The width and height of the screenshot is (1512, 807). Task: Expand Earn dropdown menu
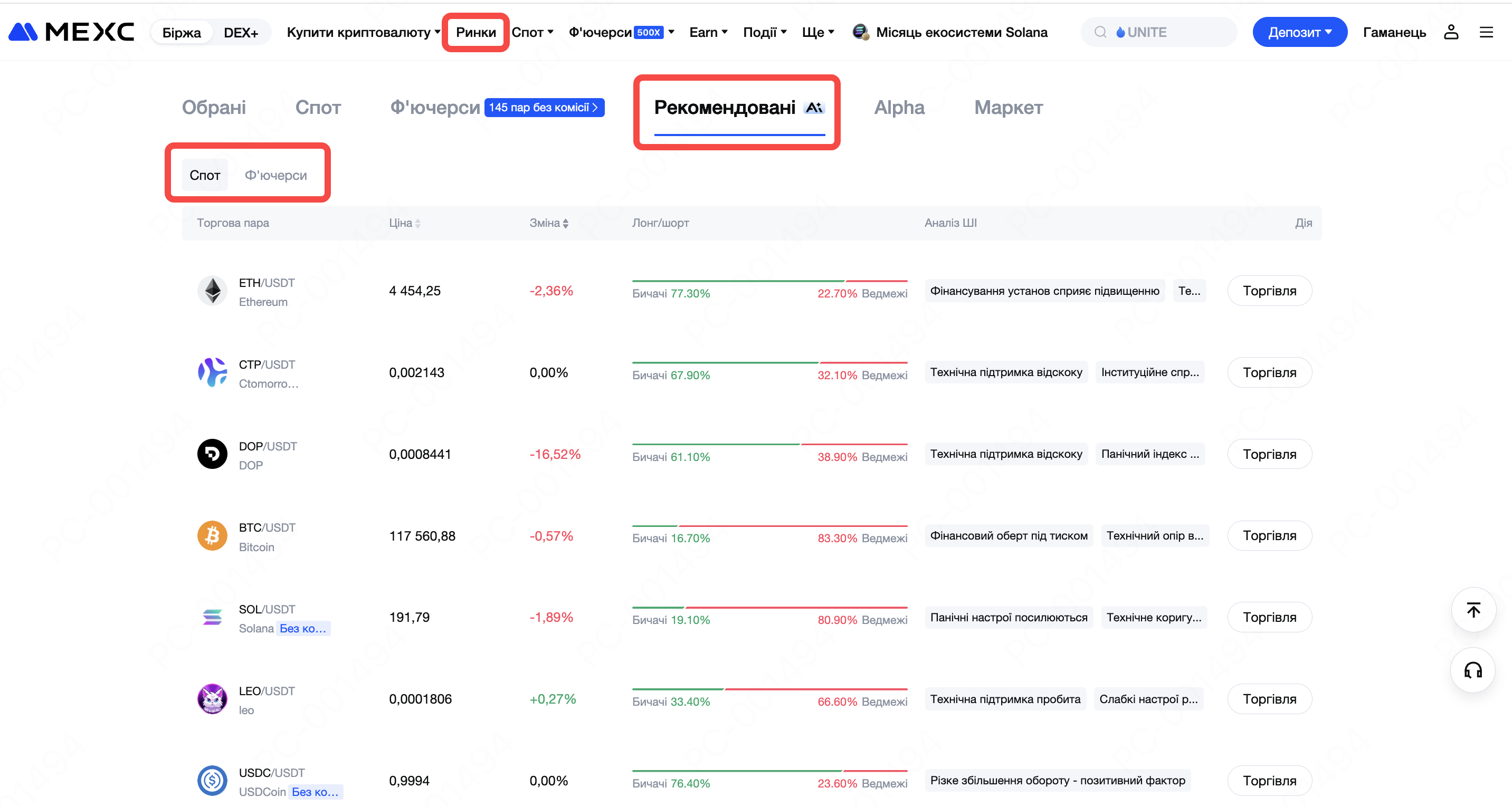[x=708, y=32]
